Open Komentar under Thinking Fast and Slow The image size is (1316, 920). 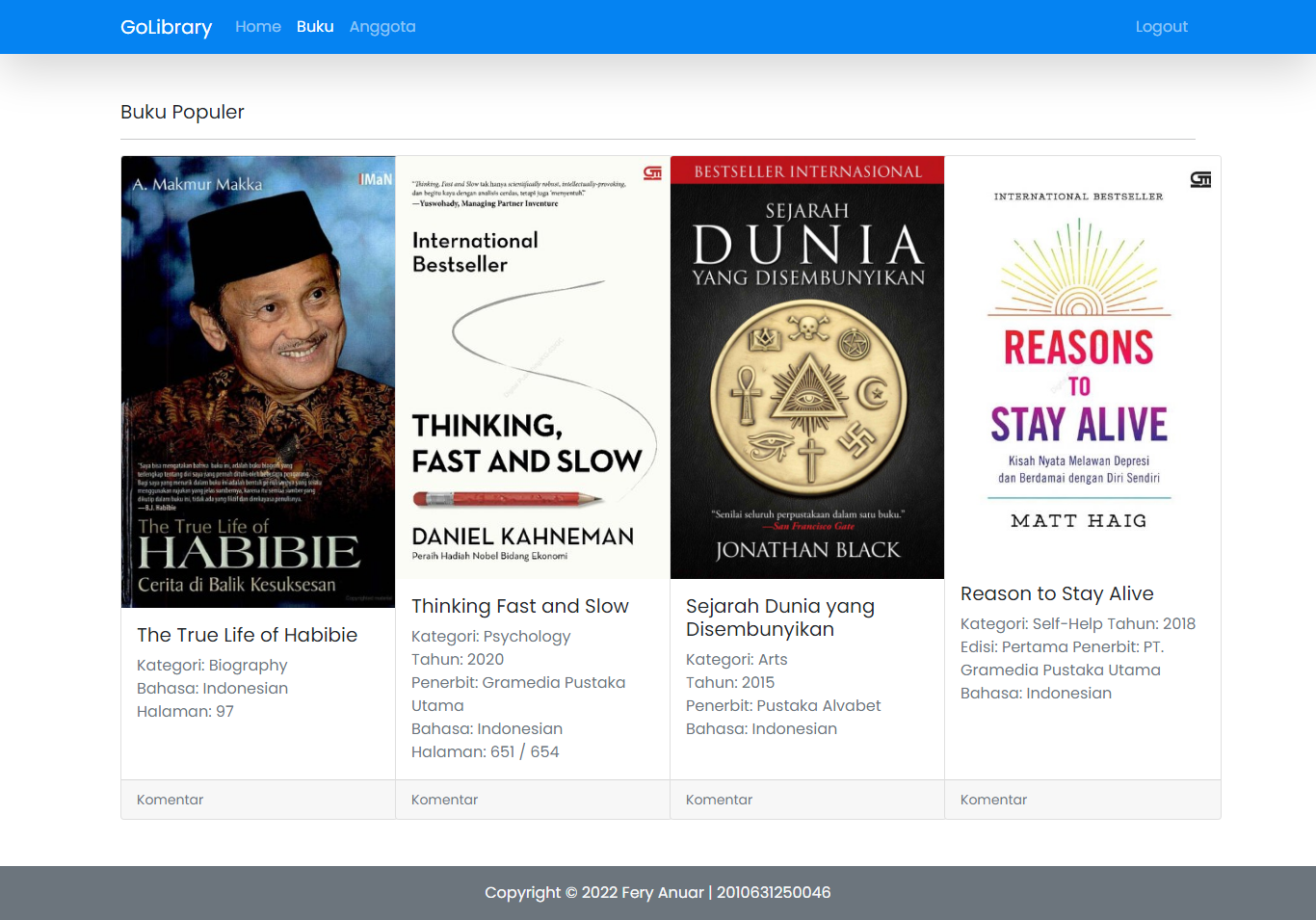[444, 799]
